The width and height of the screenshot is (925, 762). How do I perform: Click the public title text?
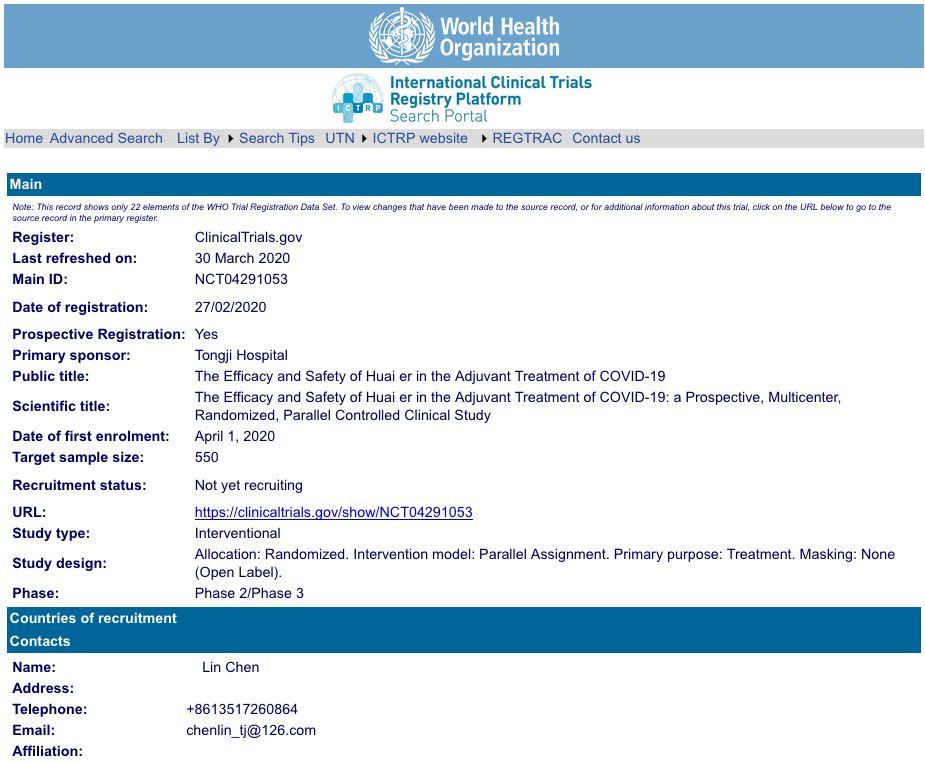(430, 376)
